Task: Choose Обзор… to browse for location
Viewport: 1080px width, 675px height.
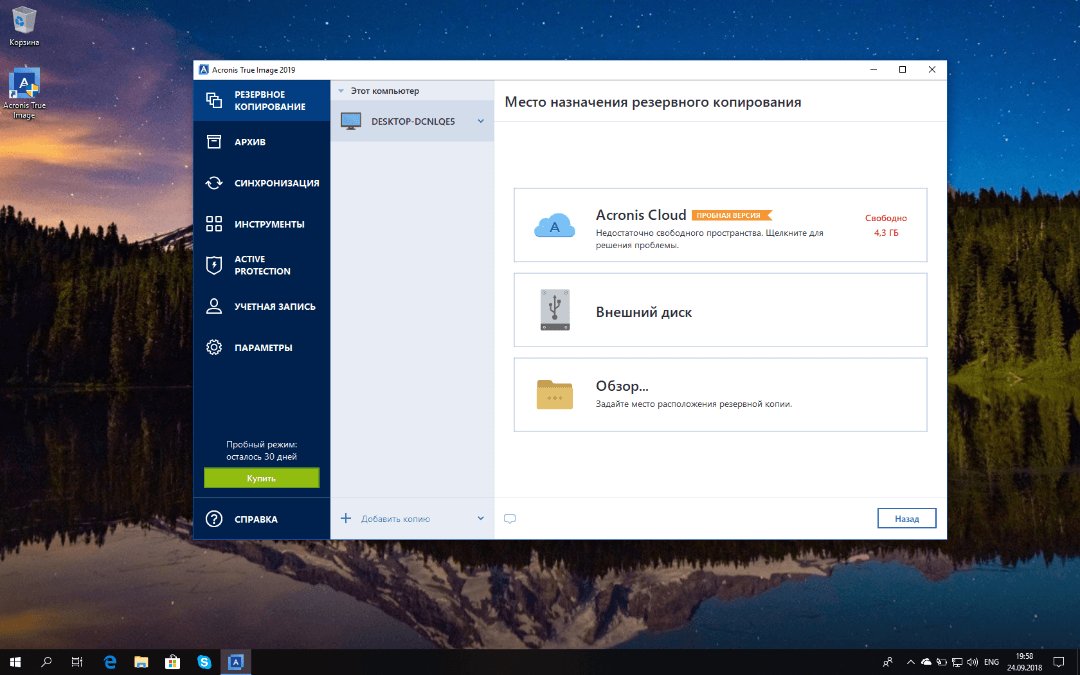Action: click(x=720, y=395)
